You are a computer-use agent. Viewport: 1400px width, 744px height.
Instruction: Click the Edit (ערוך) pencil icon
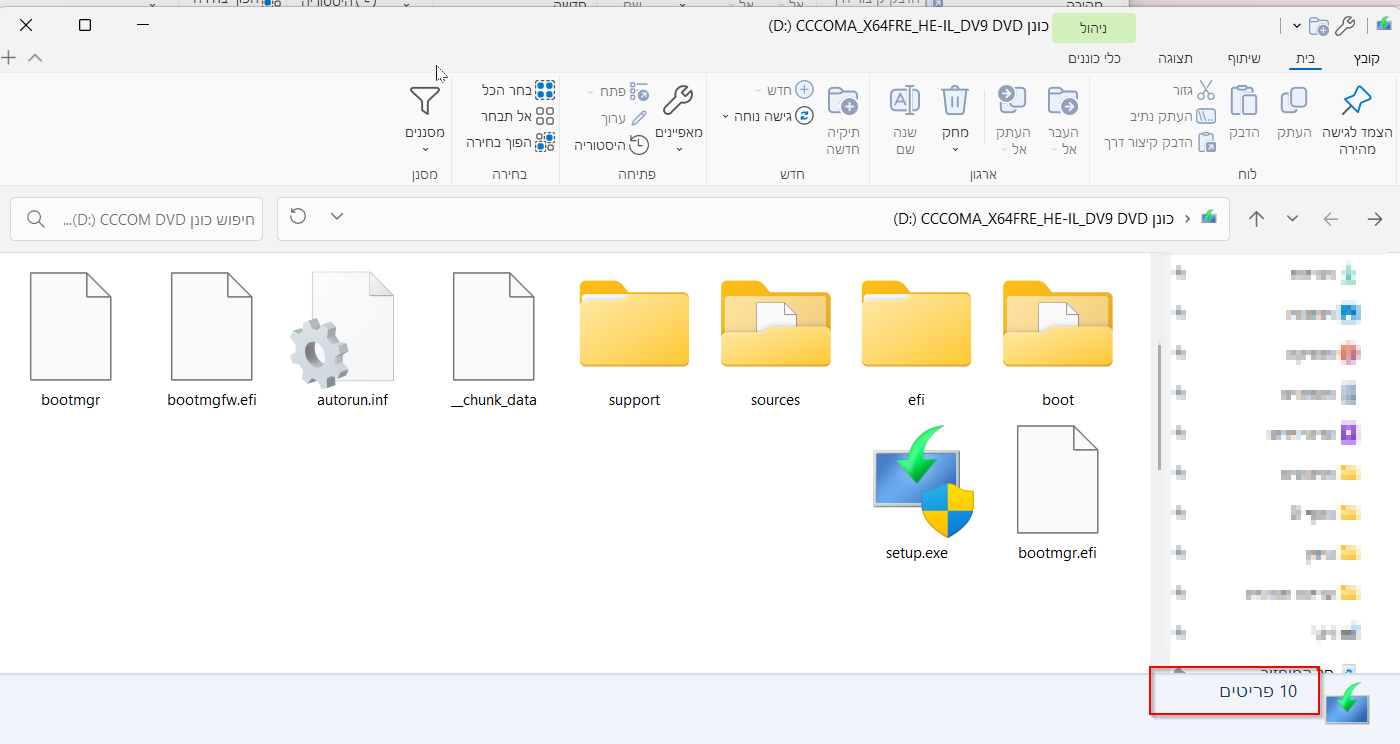(639, 119)
